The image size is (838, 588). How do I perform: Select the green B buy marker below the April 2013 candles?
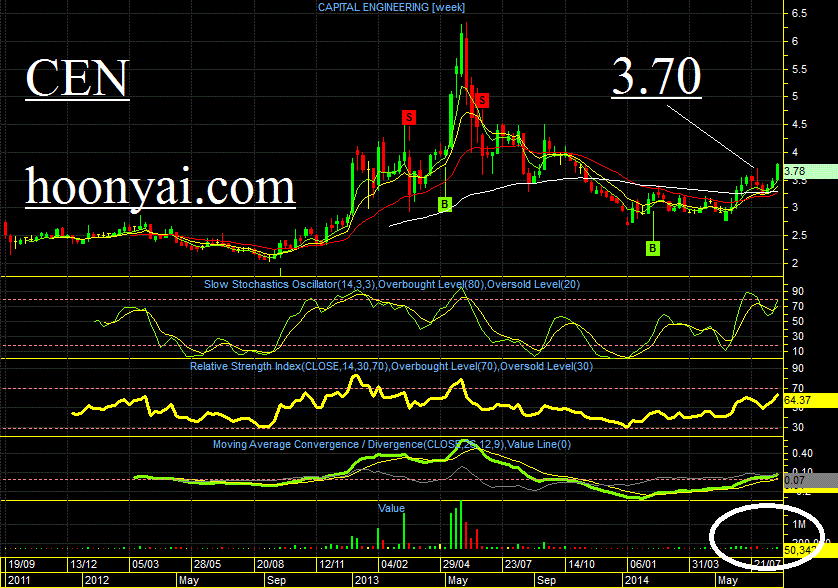(445, 204)
